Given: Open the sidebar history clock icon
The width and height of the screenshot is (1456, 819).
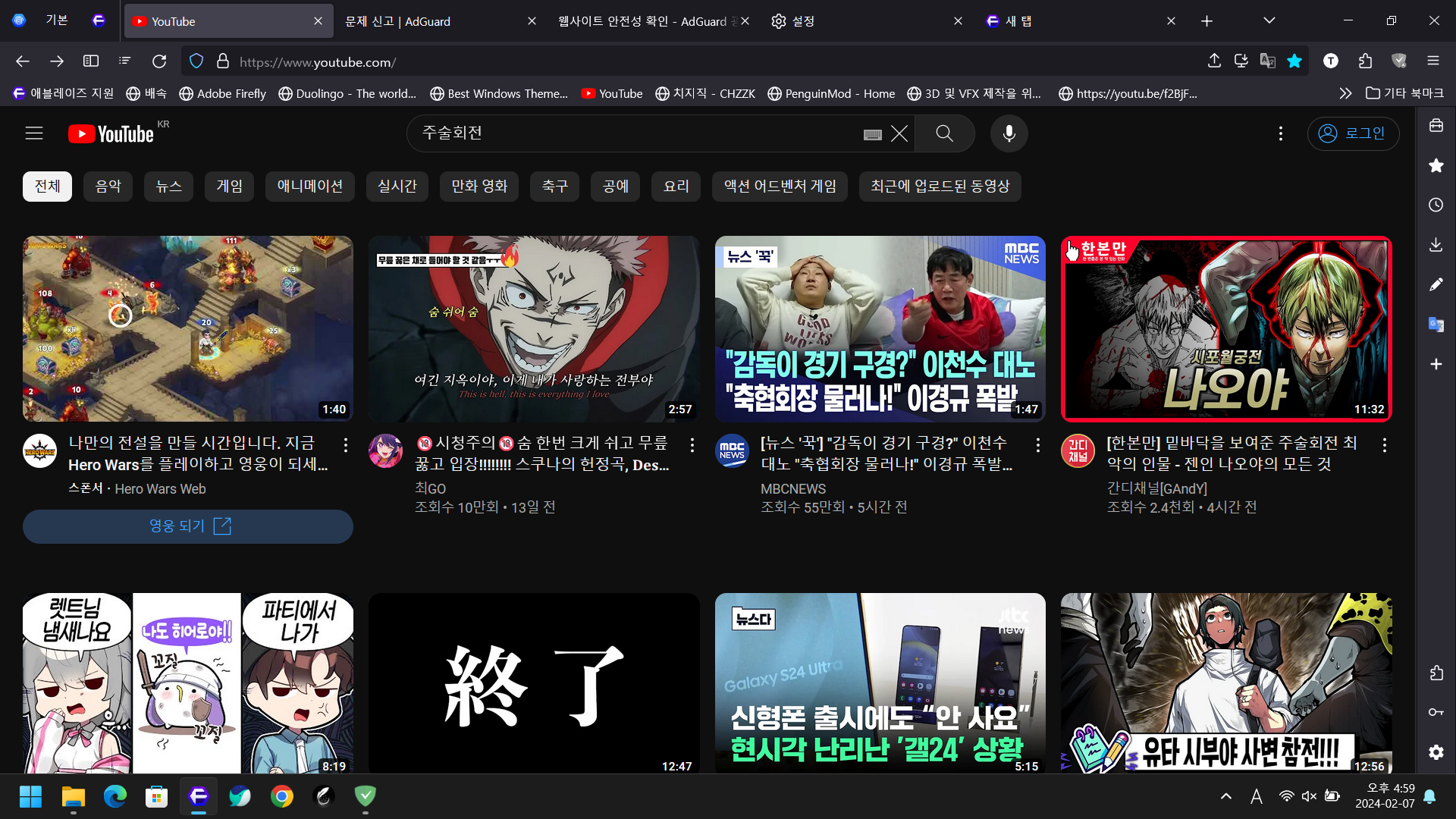Looking at the screenshot, I should (1436, 206).
